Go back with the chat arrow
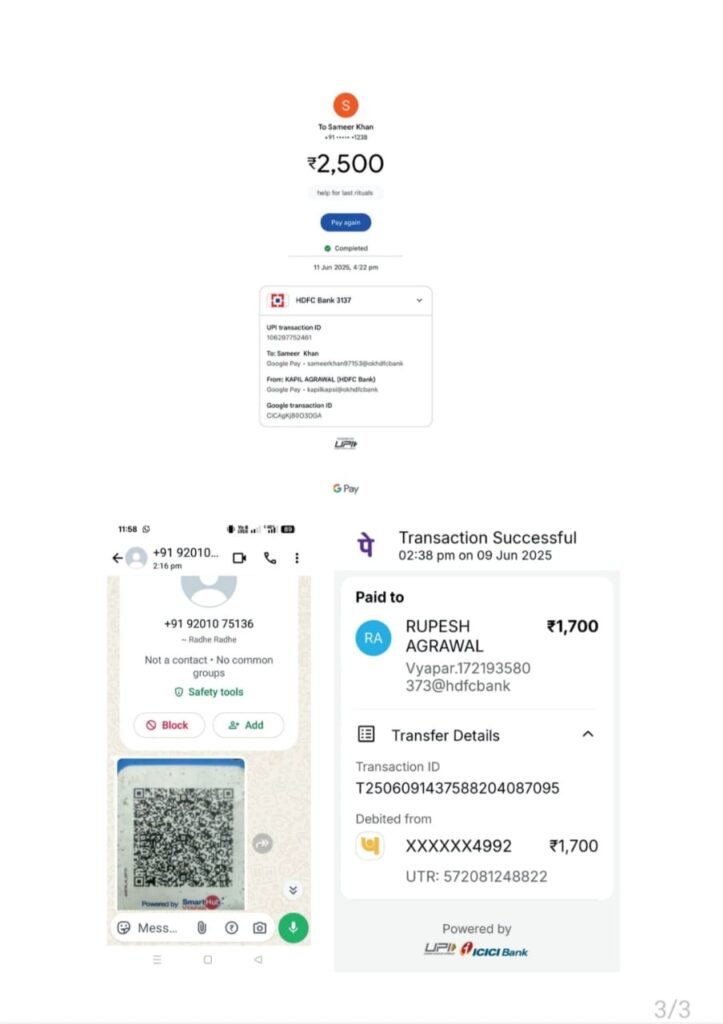 tap(118, 558)
